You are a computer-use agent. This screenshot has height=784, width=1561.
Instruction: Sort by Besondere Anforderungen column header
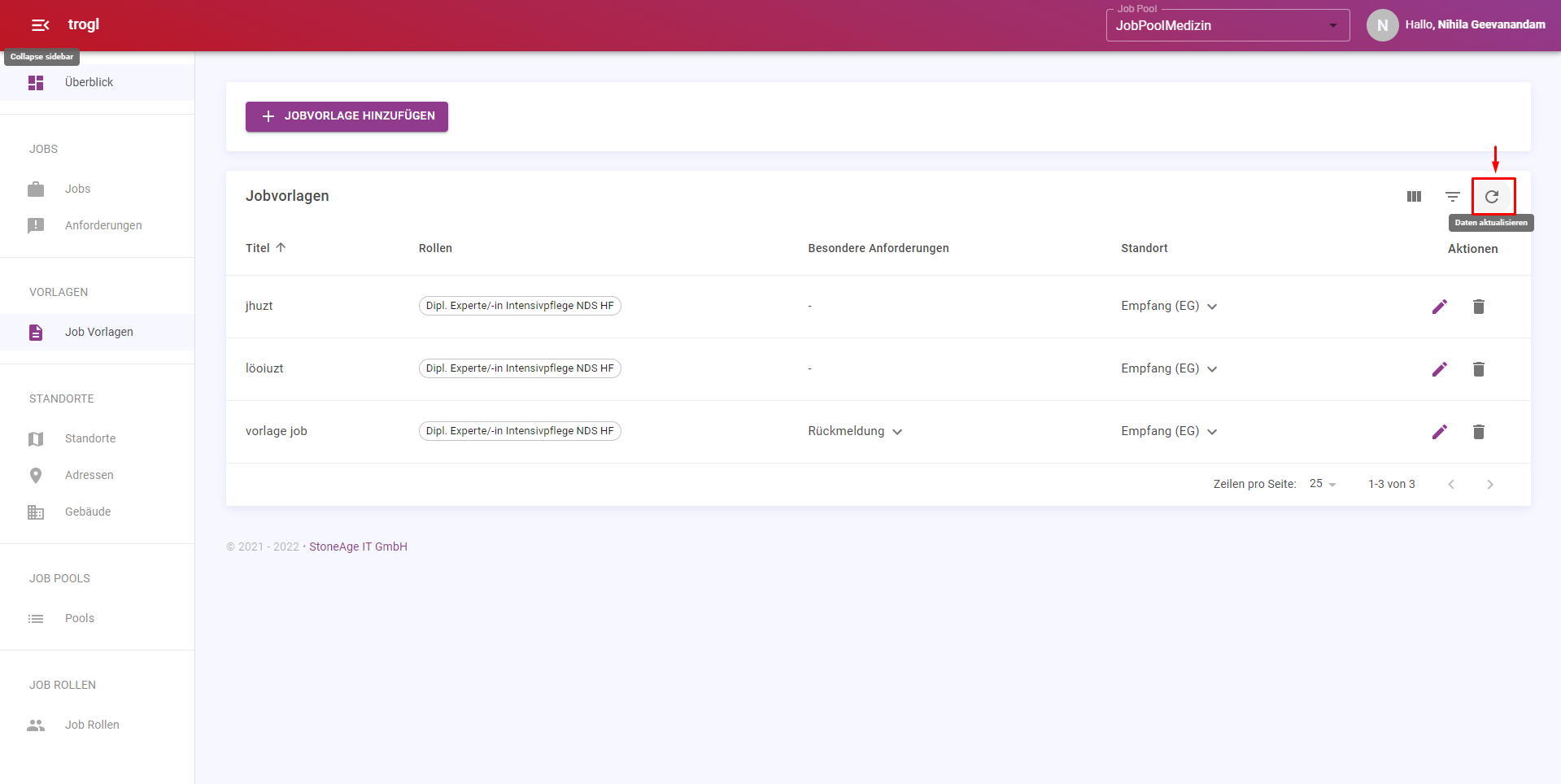(x=879, y=248)
